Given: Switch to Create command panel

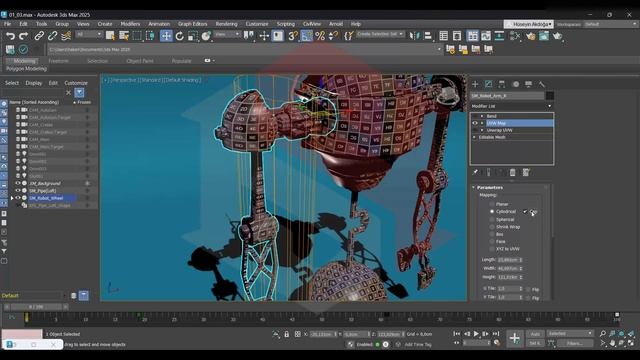Looking at the screenshot, I should click(475, 84).
